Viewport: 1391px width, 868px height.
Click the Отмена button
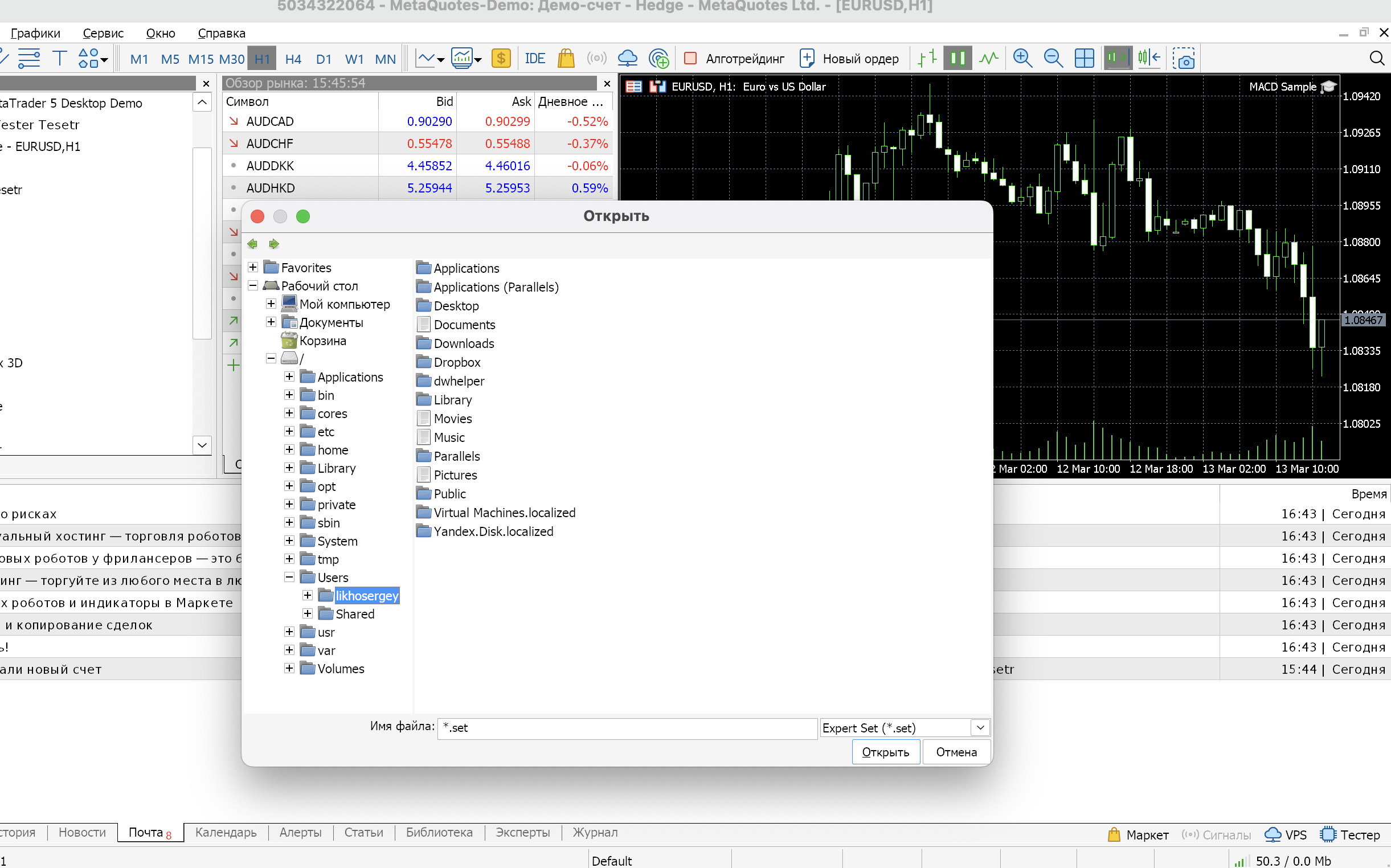pos(956,752)
